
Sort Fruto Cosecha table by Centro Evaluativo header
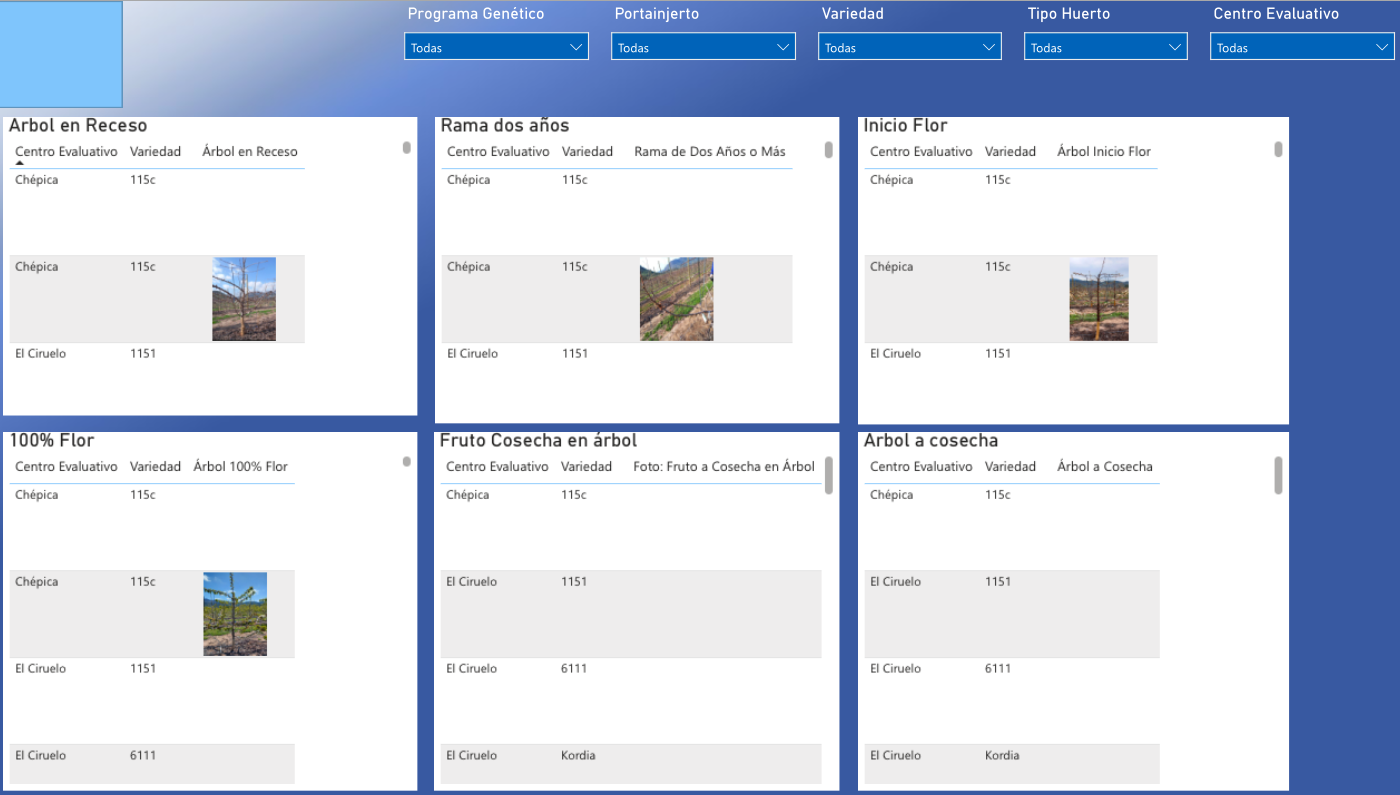pyautogui.click(x=497, y=467)
